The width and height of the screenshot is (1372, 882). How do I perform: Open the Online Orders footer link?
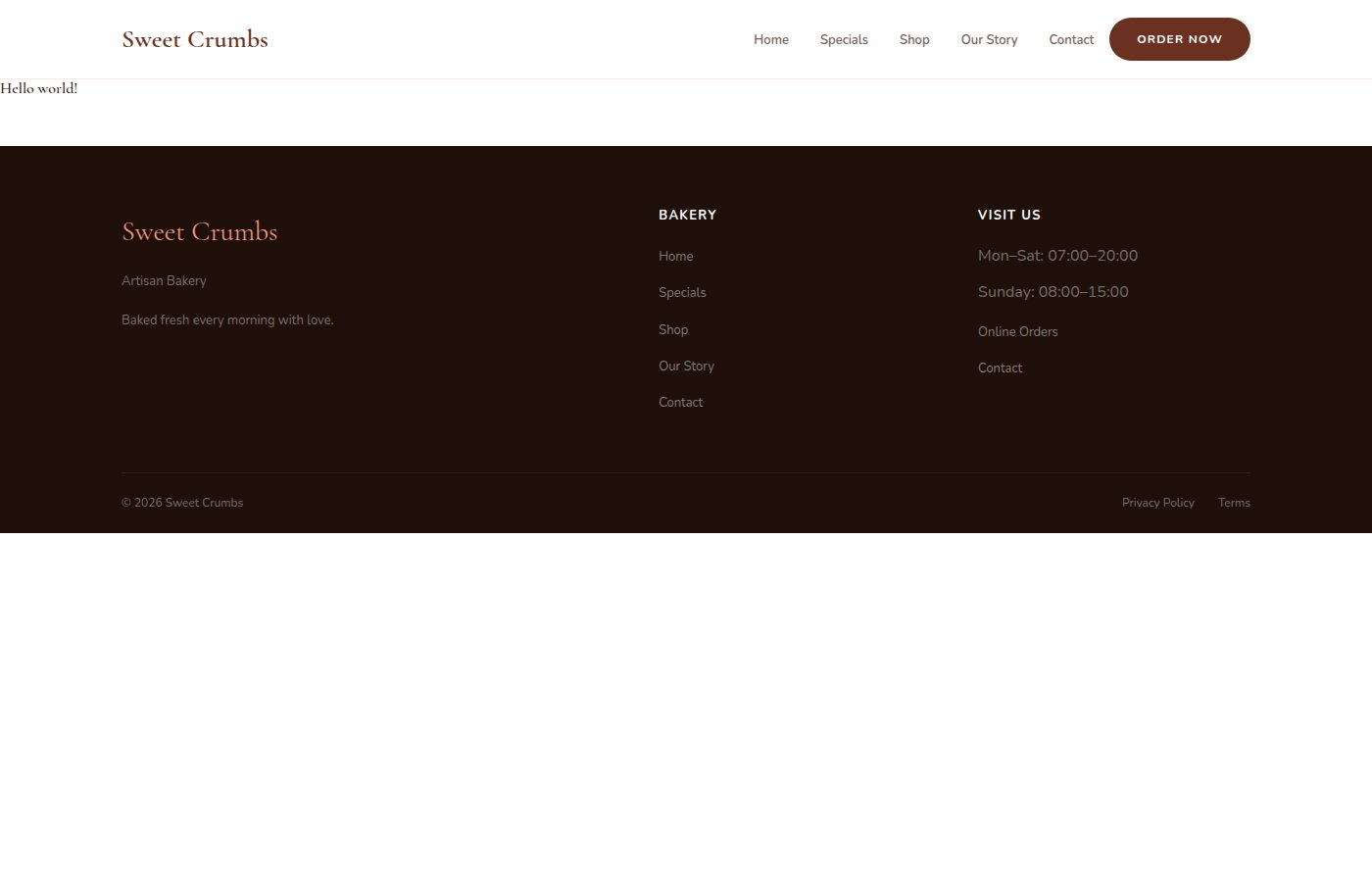click(1018, 331)
